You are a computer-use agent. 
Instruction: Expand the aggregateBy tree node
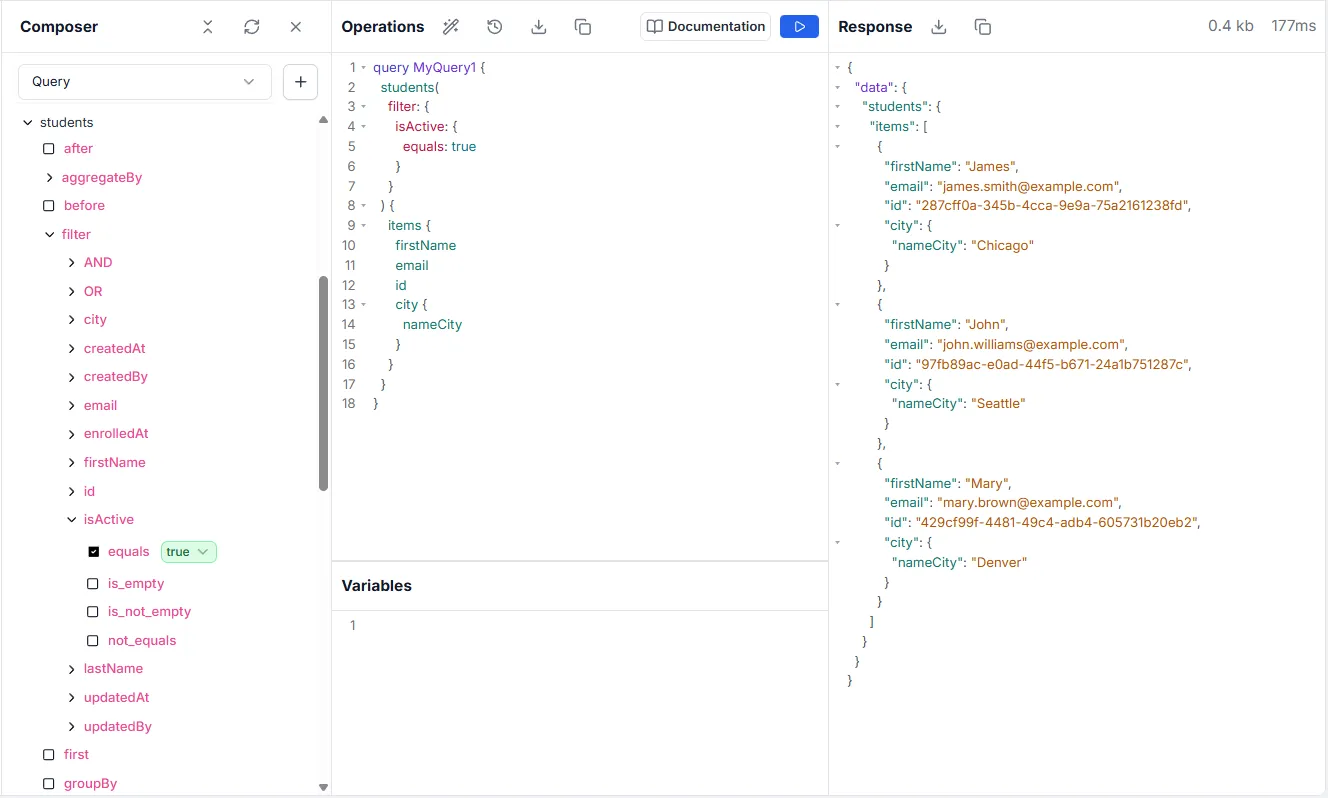point(50,178)
